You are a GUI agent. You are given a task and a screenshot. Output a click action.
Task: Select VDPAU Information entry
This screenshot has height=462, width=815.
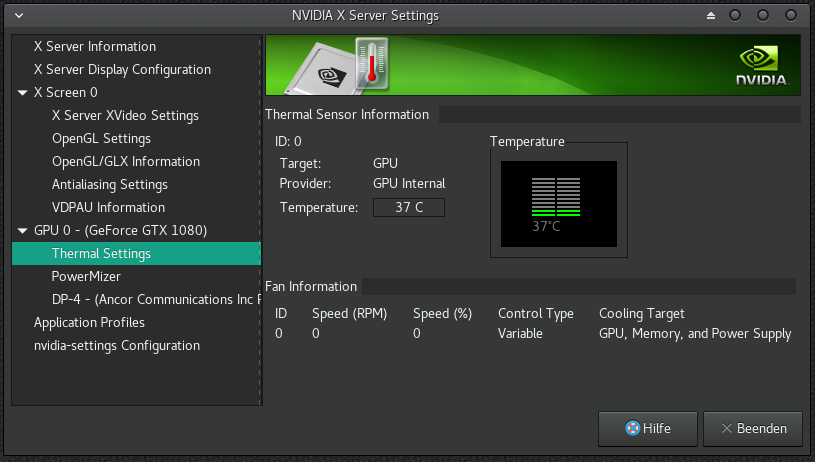tap(108, 207)
